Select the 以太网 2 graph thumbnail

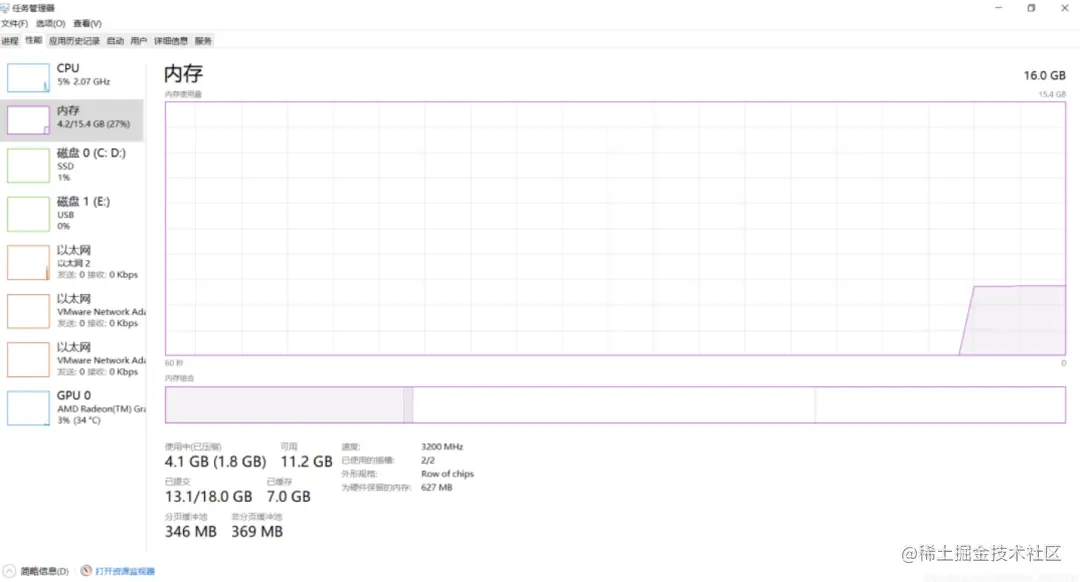(x=28, y=262)
